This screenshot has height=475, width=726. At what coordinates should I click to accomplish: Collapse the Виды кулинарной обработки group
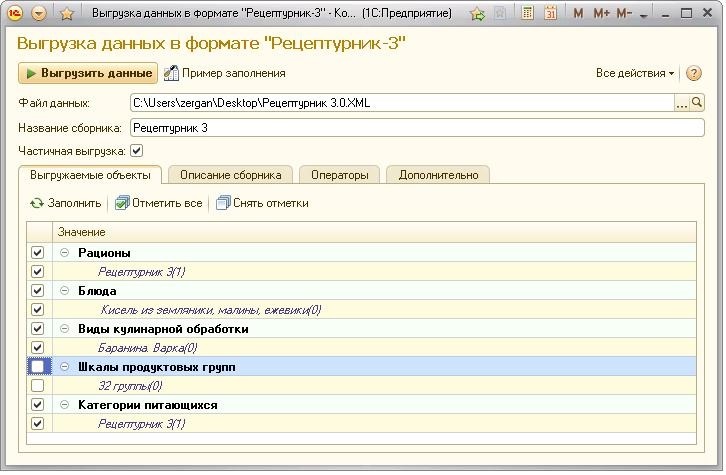click(65, 329)
